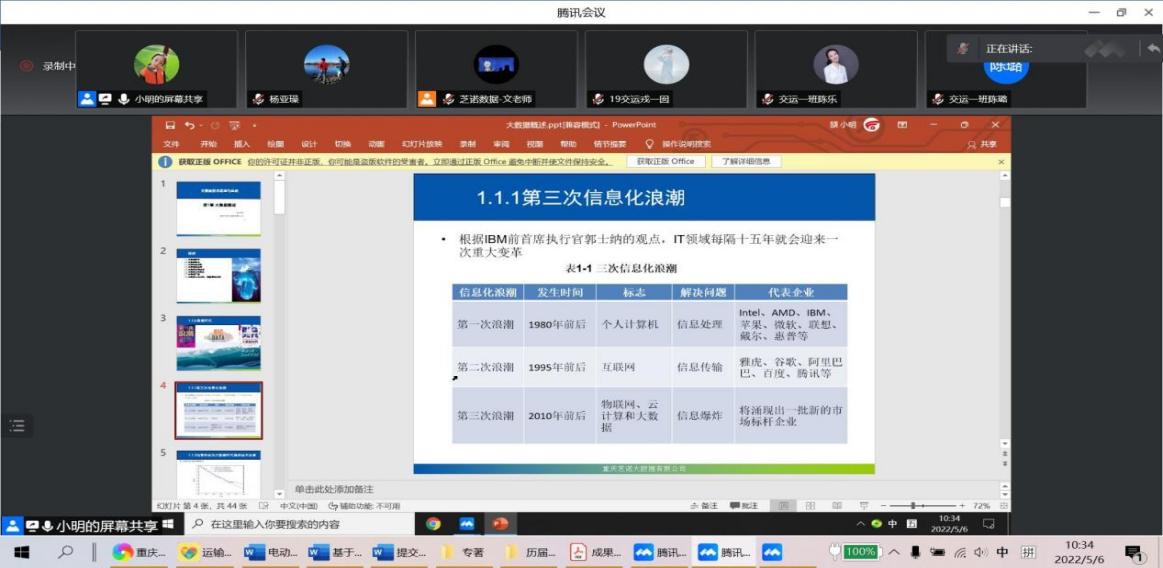Screen dimensions: 1163x568
Task: Click the 获取正版 Office button
Action: pyautogui.click(x=665, y=161)
